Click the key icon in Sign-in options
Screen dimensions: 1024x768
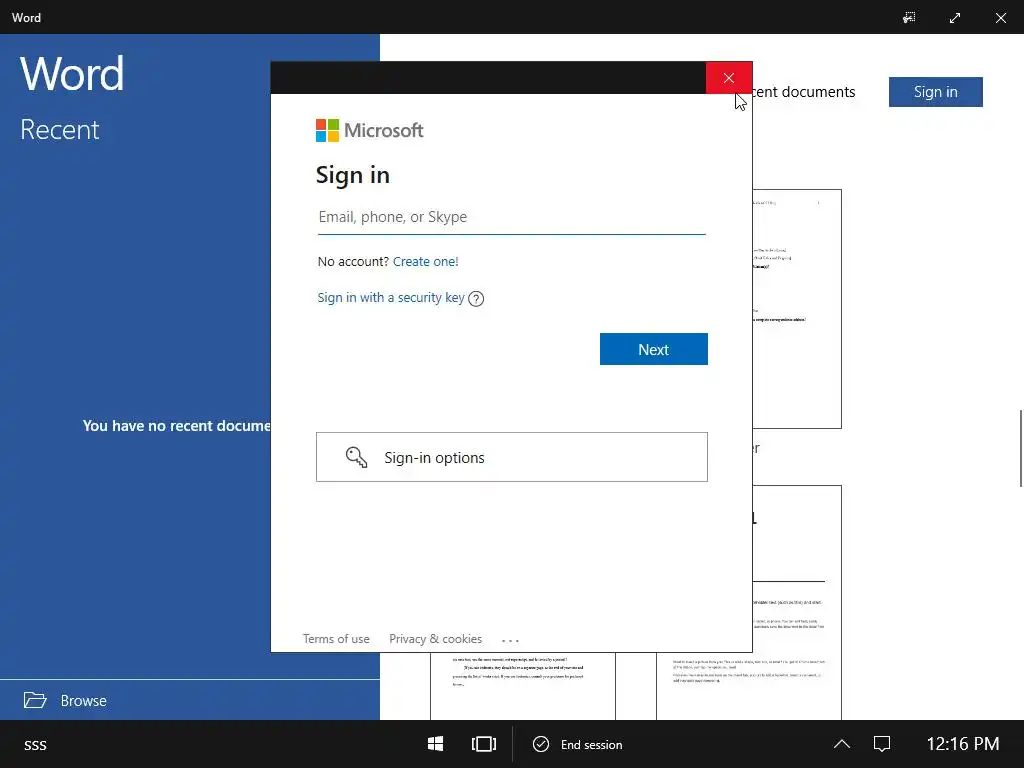(x=356, y=457)
